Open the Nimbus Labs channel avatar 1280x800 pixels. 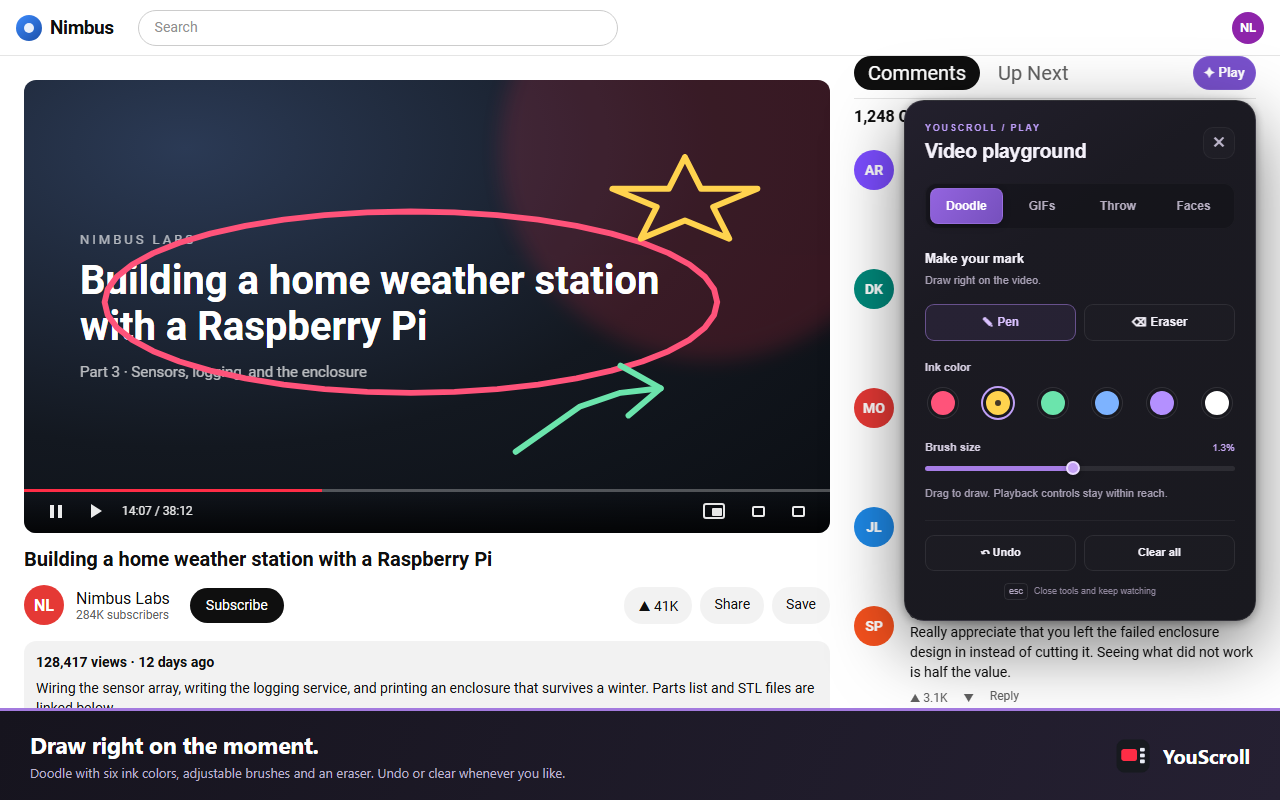44,605
